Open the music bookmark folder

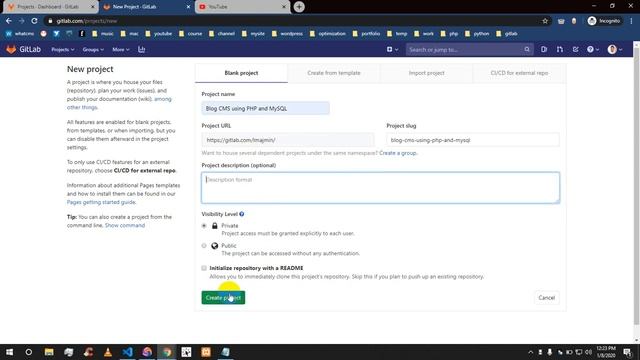pos(102,33)
